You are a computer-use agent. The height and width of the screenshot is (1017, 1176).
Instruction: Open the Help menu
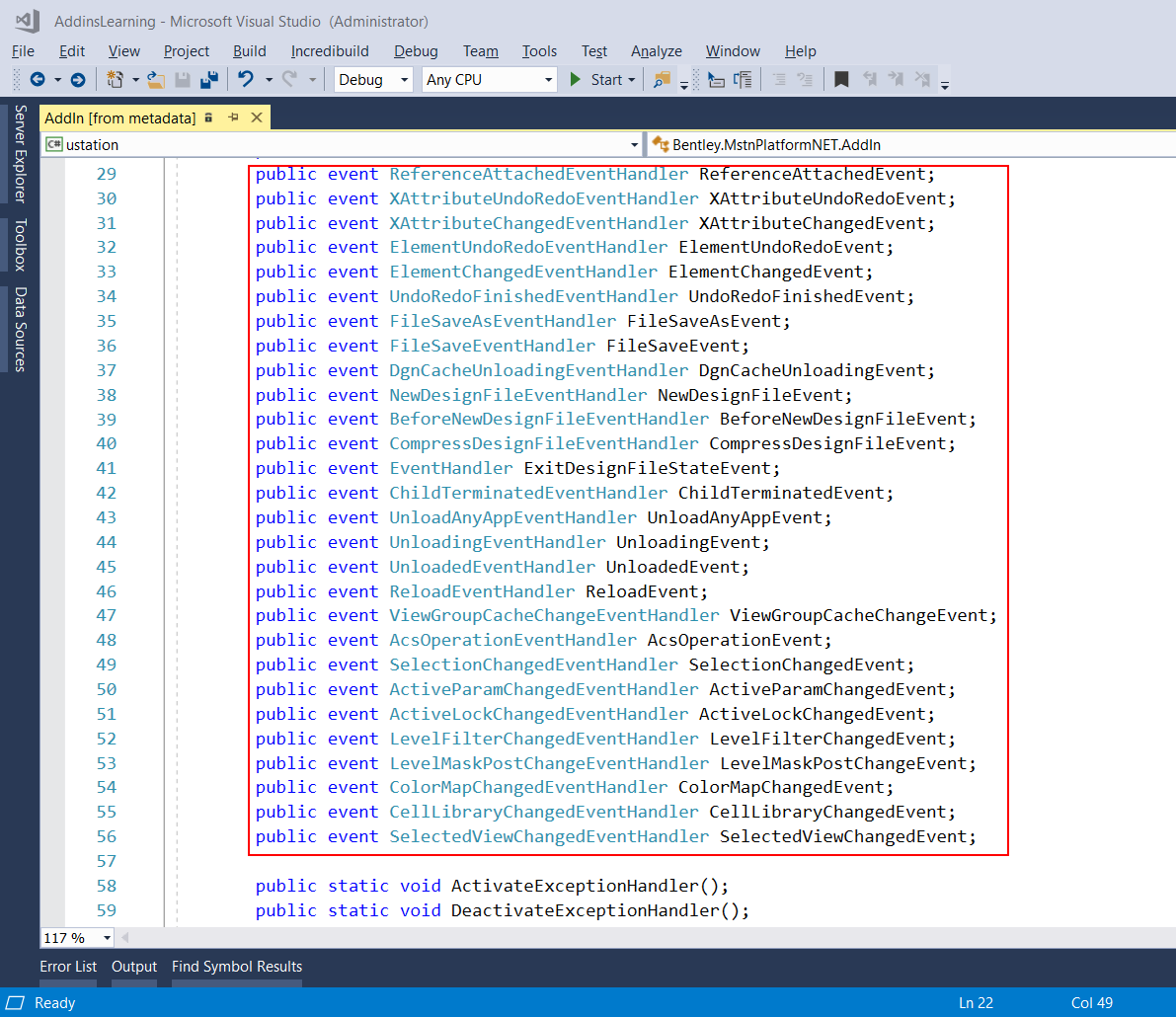800,51
